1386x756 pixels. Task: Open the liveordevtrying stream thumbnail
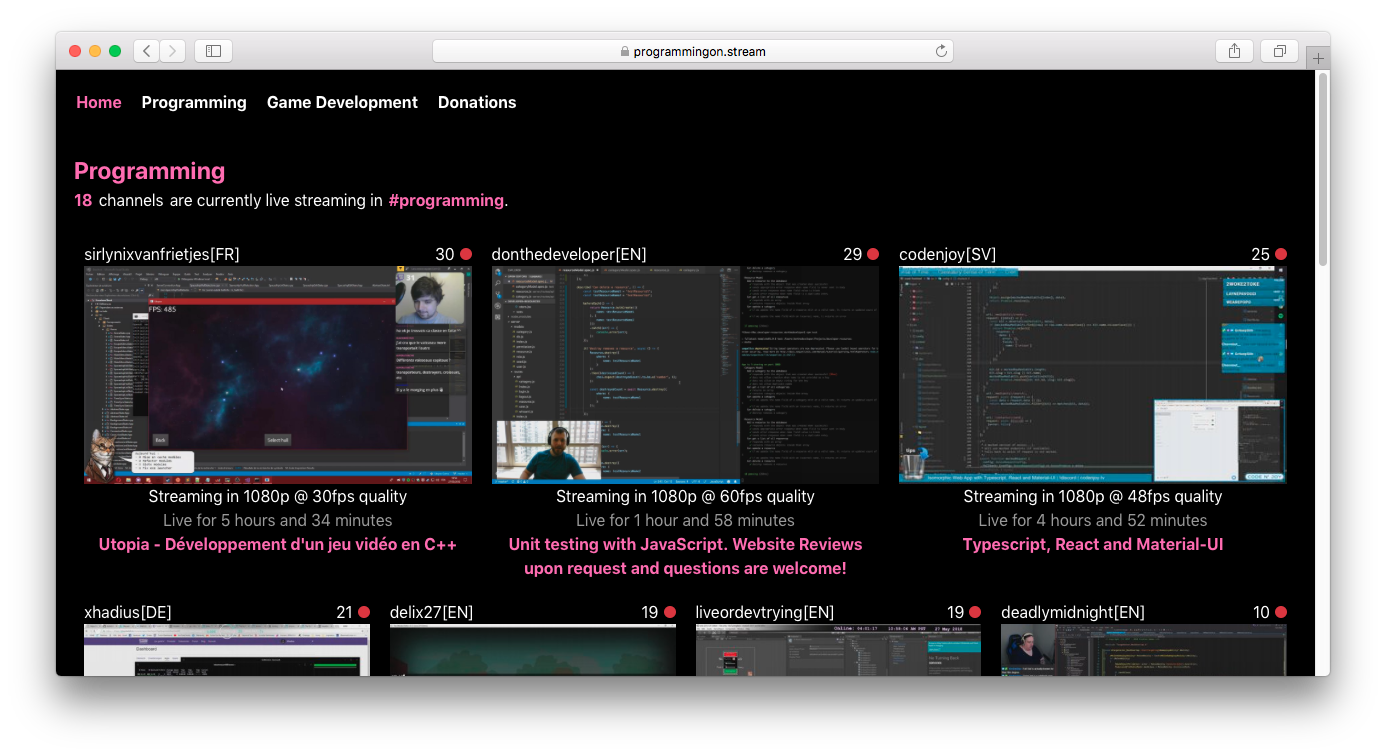point(838,650)
